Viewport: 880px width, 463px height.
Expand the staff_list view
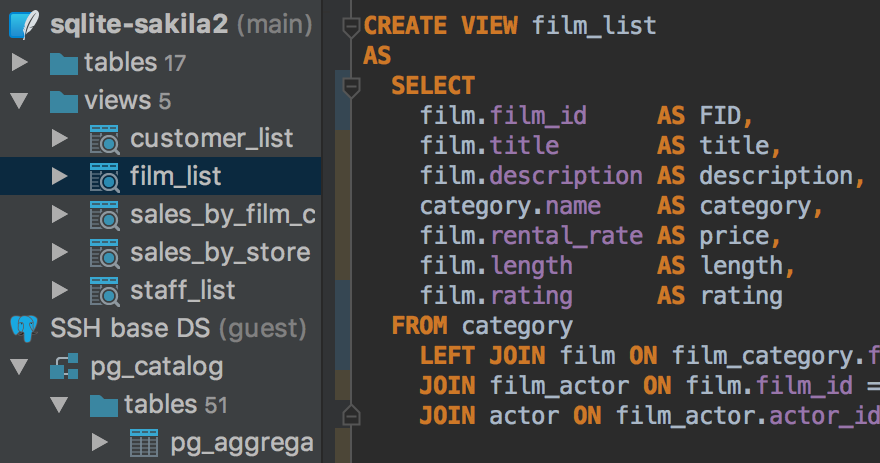59,290
